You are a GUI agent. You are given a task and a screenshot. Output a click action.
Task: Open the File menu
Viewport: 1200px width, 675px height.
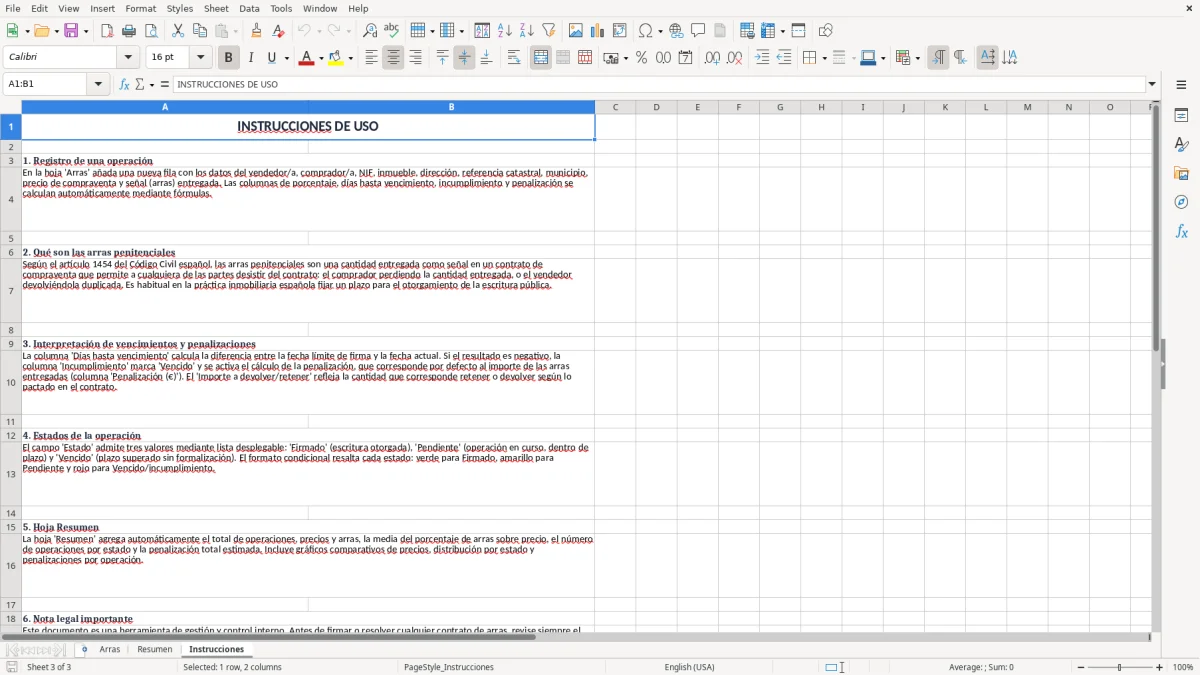tap(12, 8)
